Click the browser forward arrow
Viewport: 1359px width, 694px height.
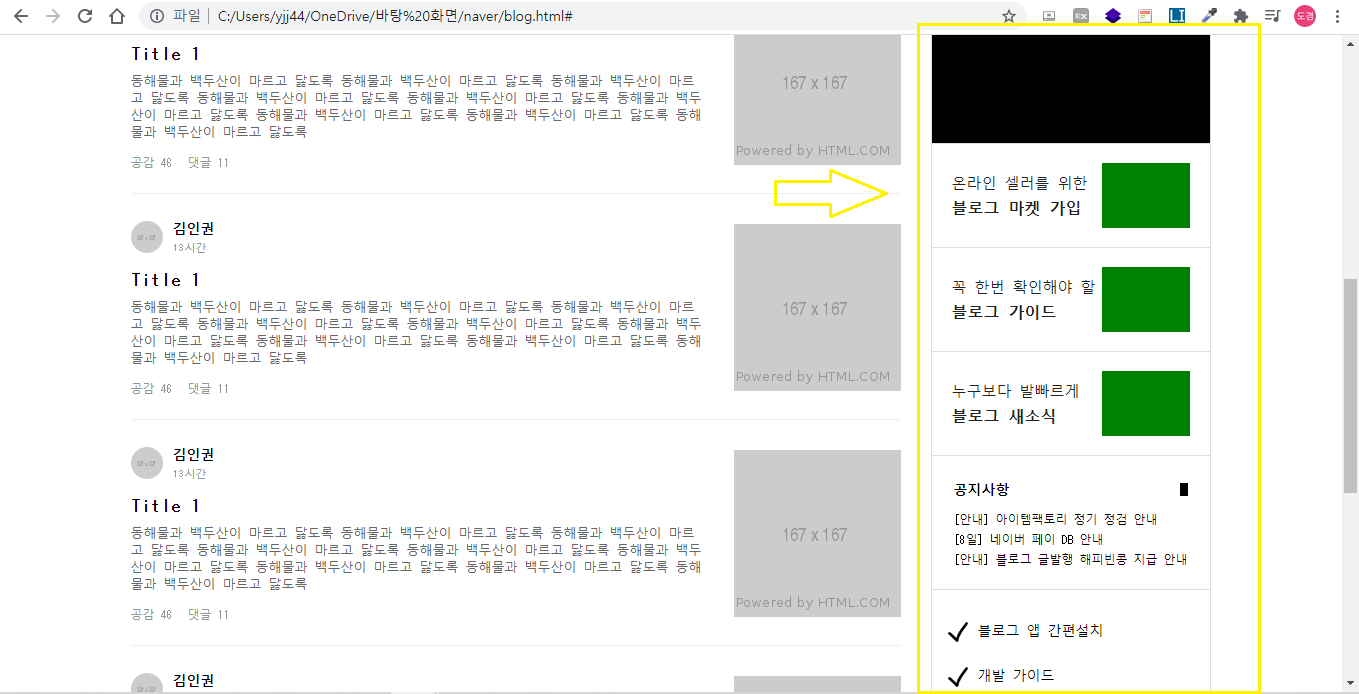click(53, 16)
